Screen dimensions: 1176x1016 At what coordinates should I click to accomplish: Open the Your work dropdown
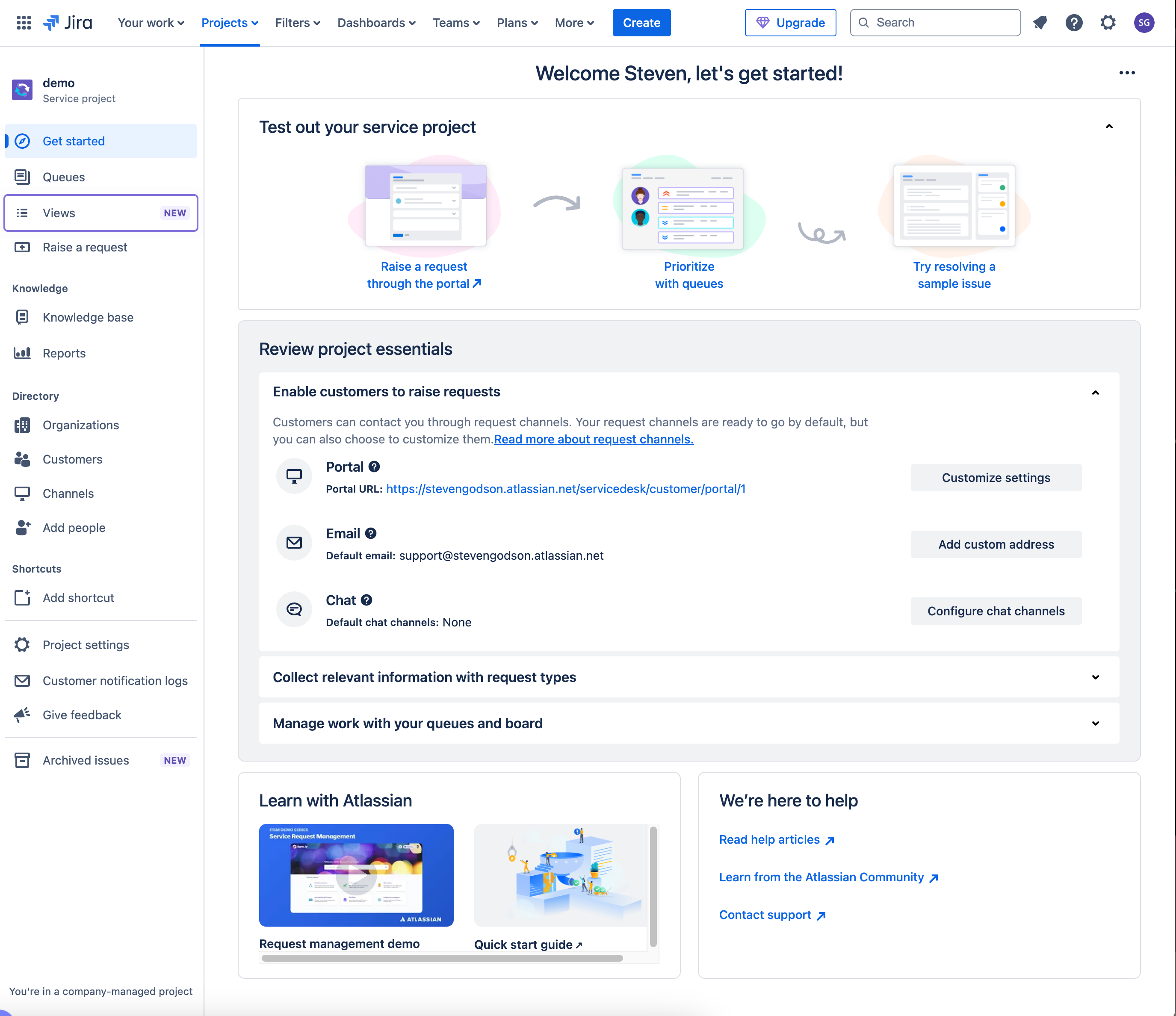(151, 23)
